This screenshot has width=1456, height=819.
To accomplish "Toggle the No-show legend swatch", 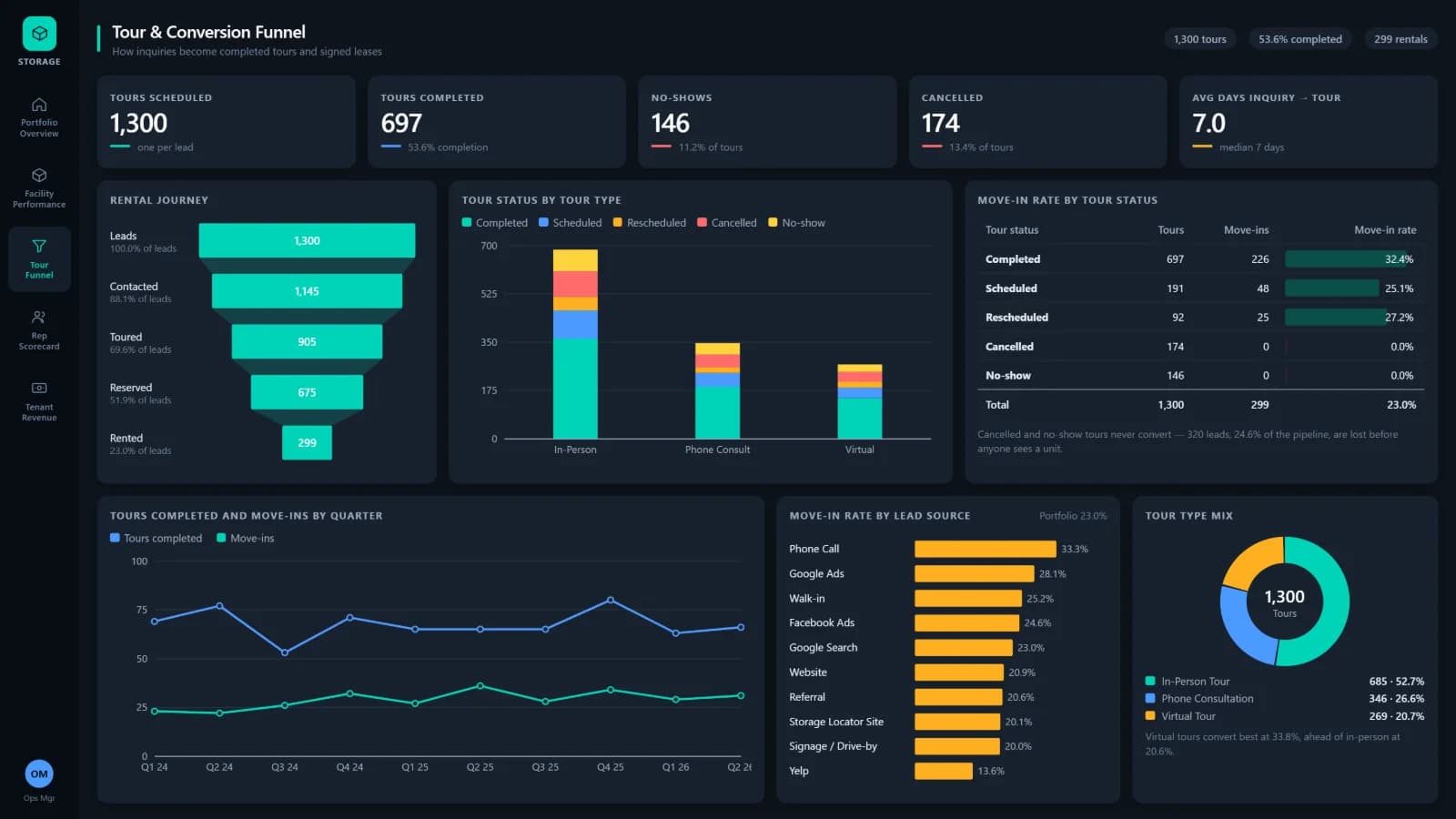I will pos(773,223).
